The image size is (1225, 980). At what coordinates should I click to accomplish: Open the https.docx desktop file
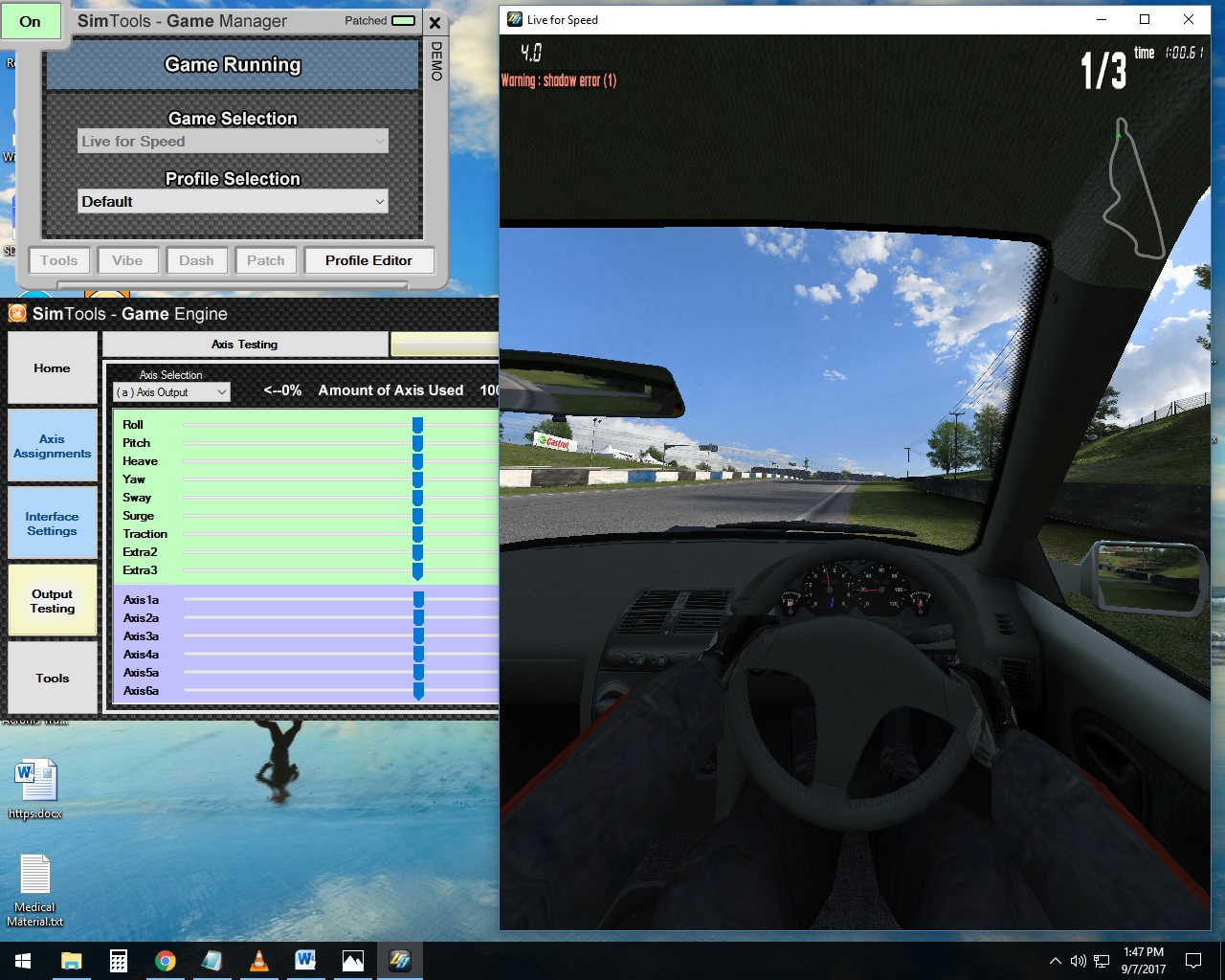35,790
